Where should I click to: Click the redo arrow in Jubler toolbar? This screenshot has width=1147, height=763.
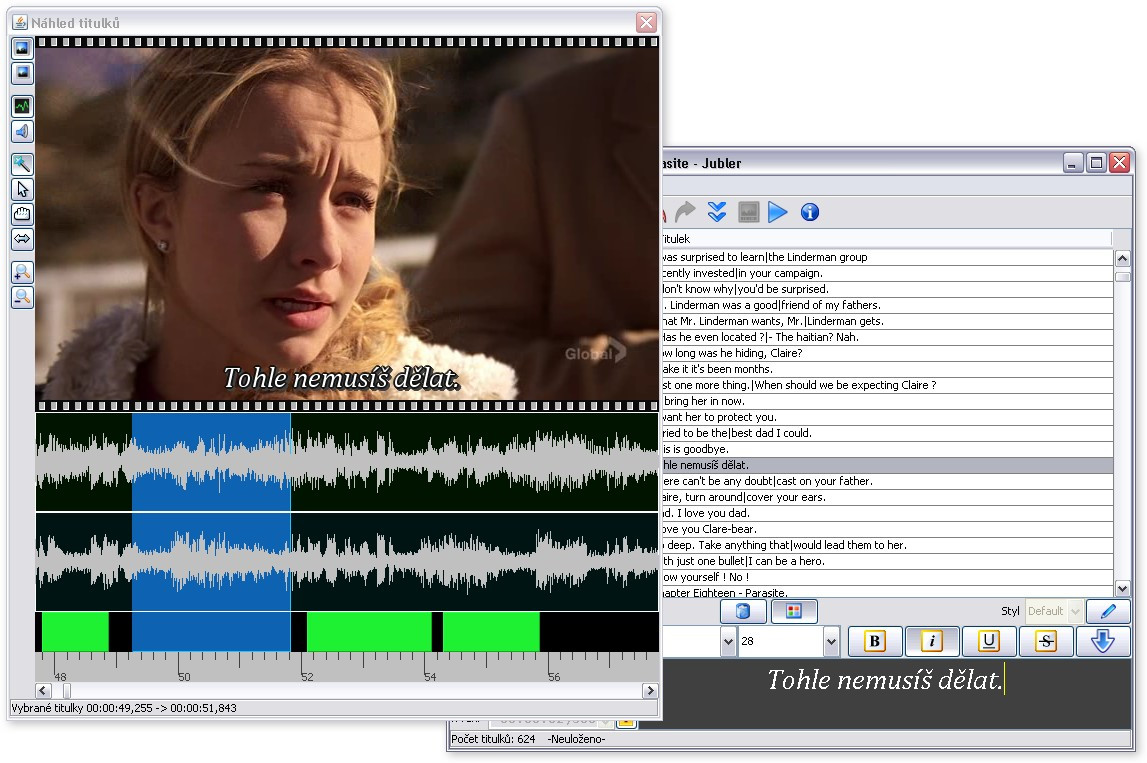(685, 212)
